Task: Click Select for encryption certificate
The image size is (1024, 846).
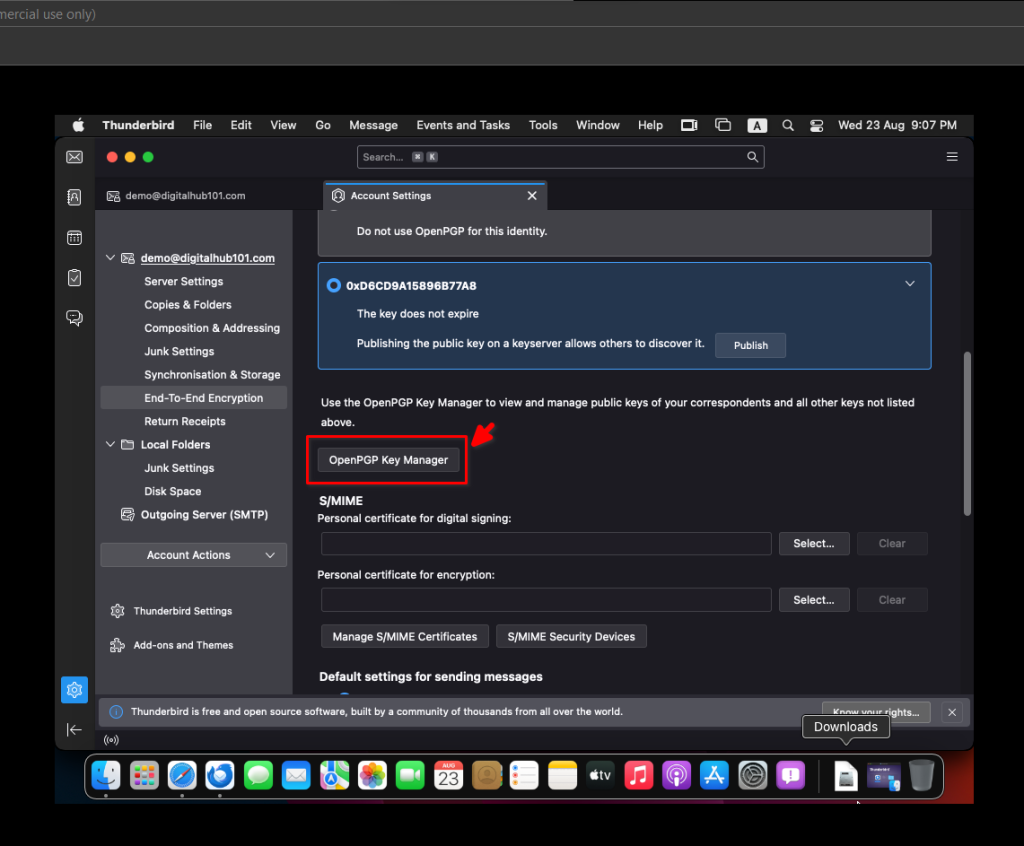Action: pyautogui.click(x=814, y=600)
